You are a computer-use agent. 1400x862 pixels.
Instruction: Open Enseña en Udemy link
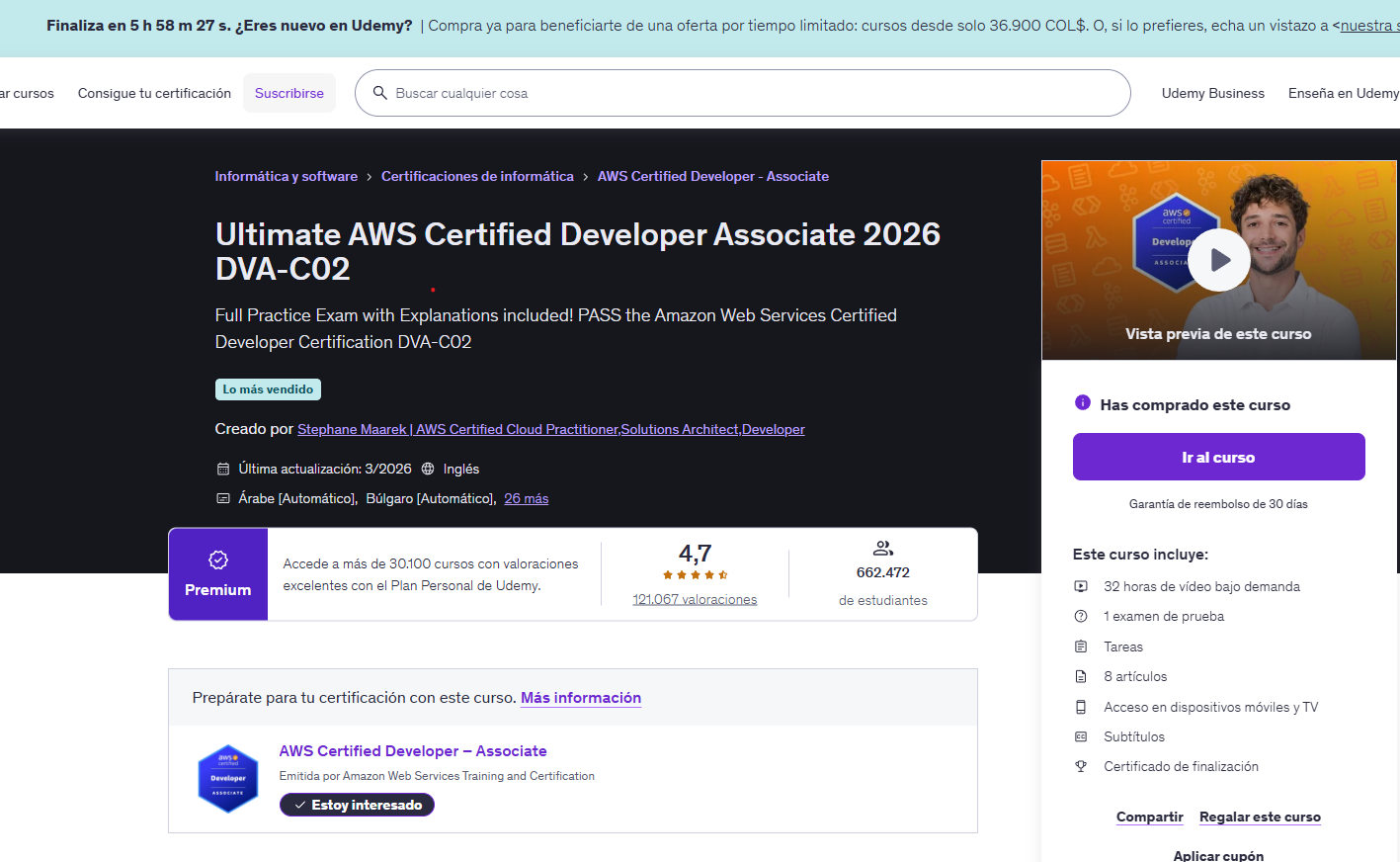point(1344,93)
